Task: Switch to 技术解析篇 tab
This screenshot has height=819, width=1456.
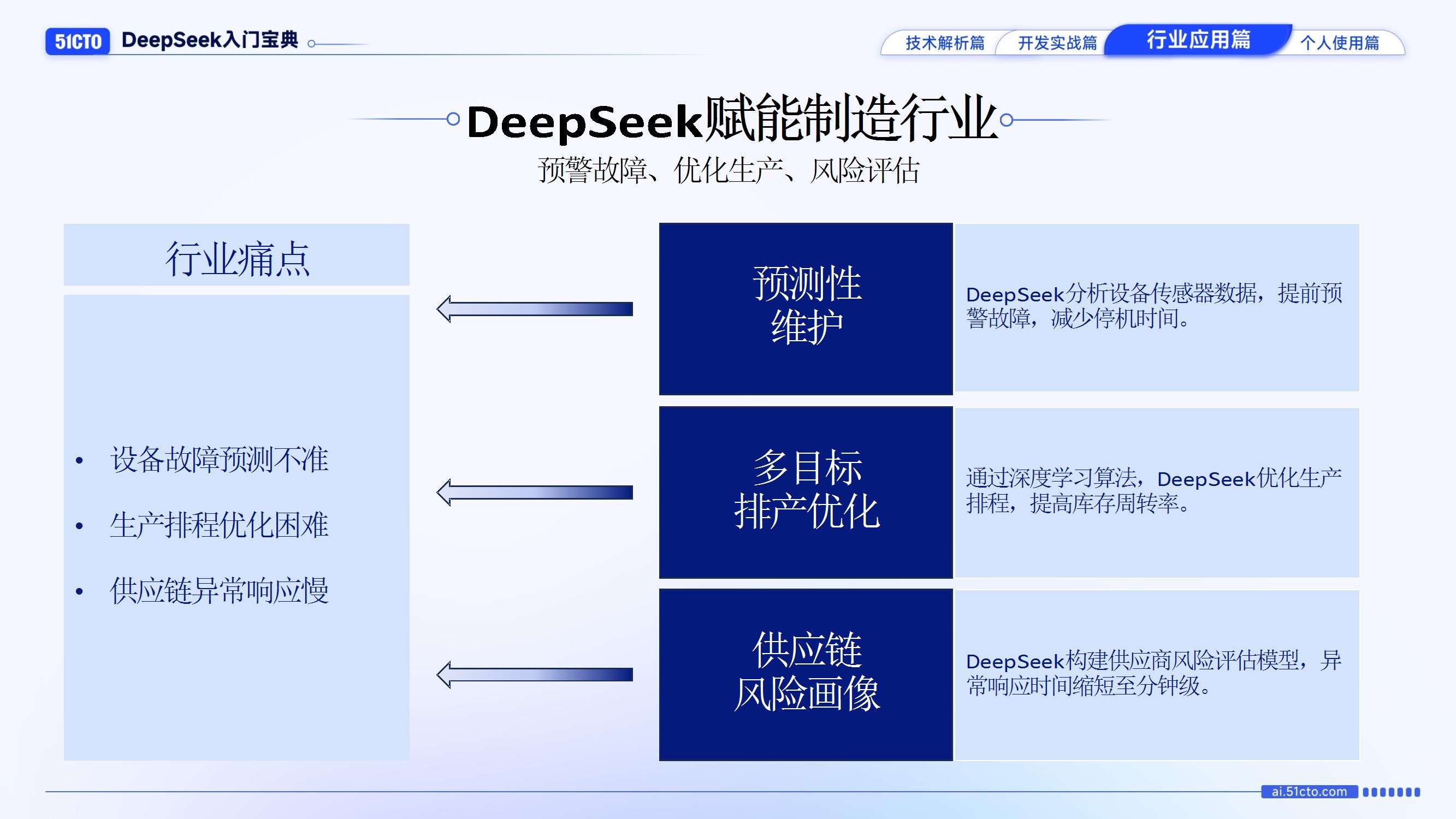Action: coord(944,43)
